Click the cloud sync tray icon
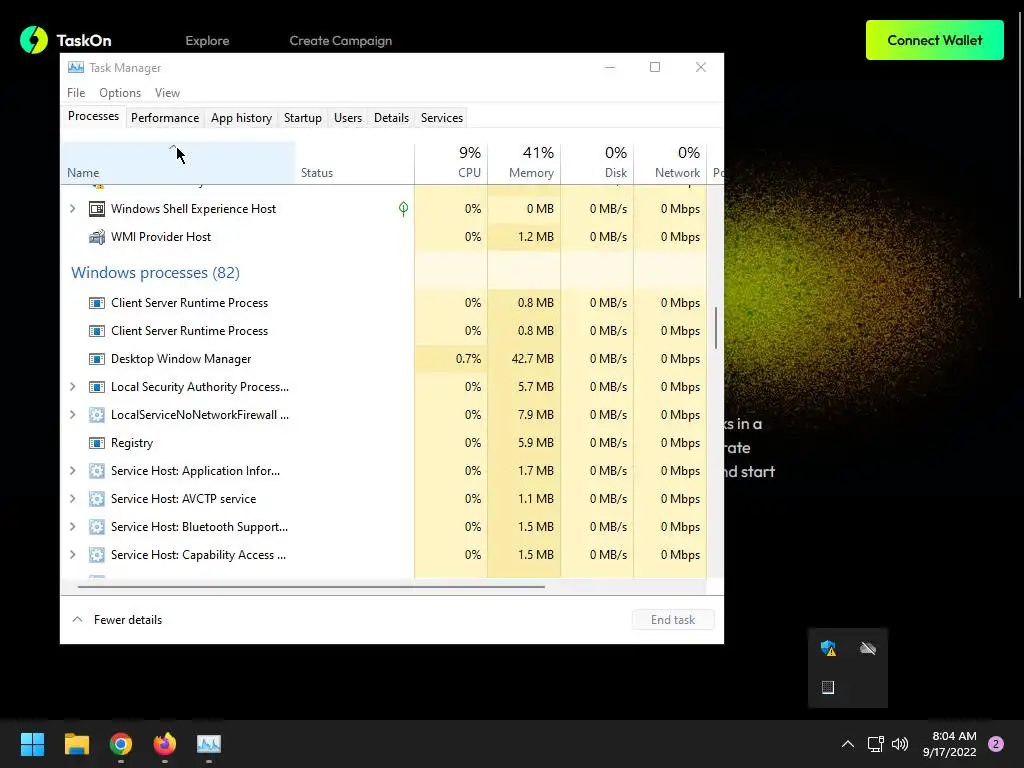 tap(868, 648)
